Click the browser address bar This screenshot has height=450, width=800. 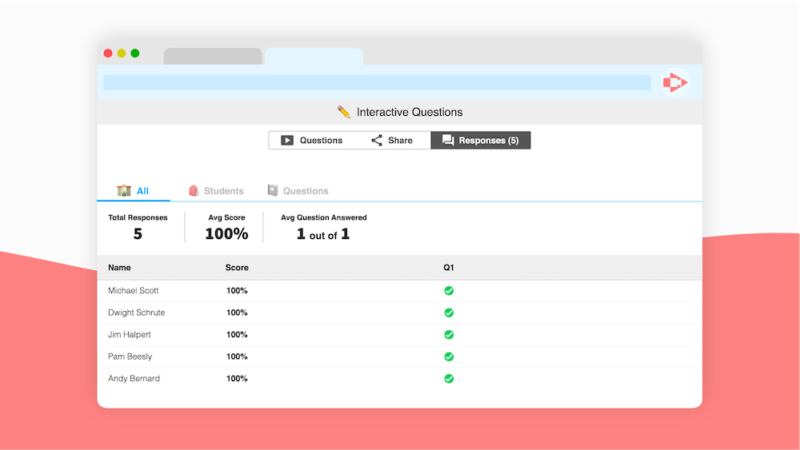(x=377, y=82)
